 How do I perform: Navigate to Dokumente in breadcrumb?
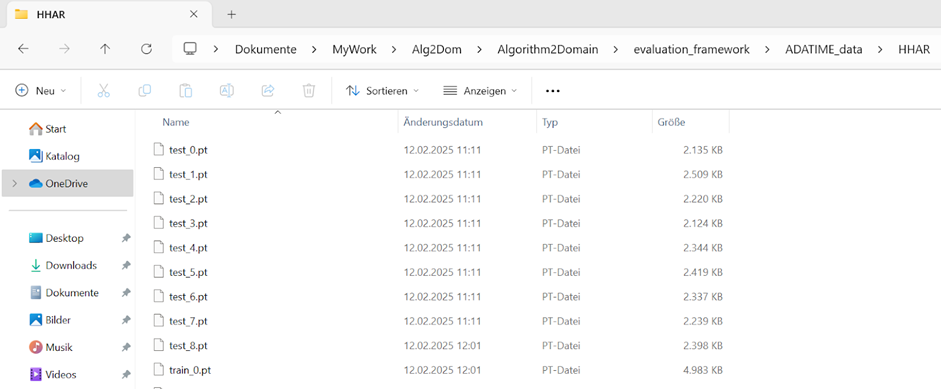(x=265, y=50)
